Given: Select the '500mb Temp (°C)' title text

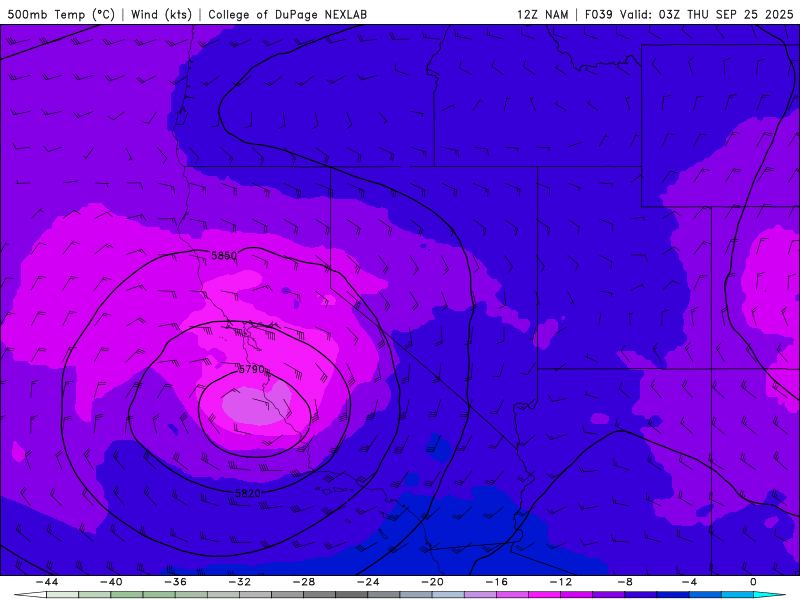Looking at the screenshot, I should click(61, 14).
